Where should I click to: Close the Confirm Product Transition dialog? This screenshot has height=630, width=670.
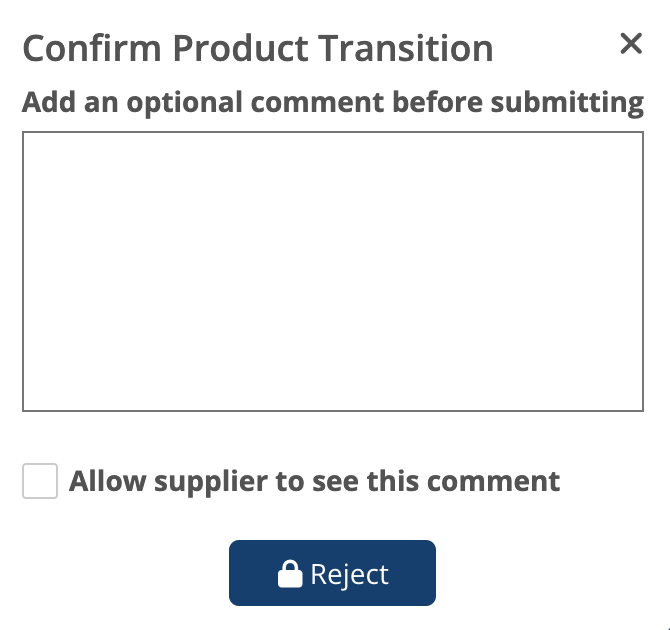tap(631, 44)
